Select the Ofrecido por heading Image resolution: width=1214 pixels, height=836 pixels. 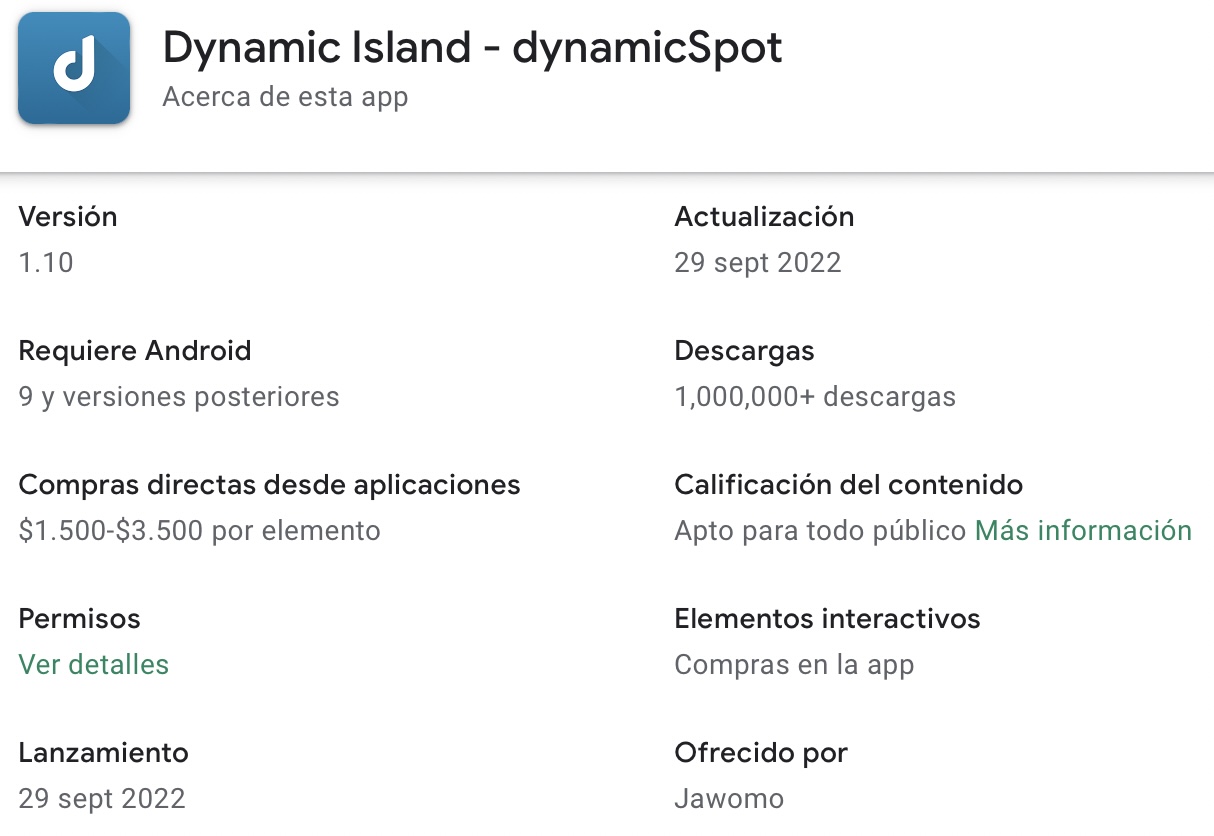[761, 753]
